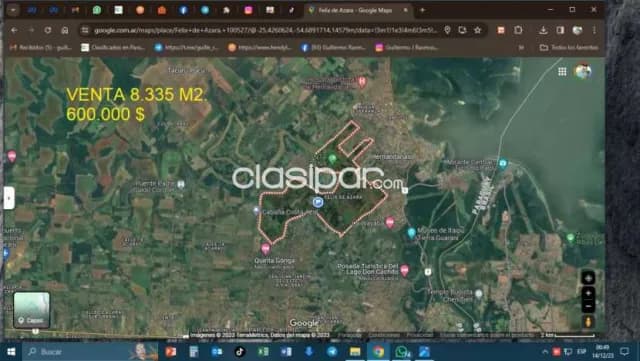Show hidden system tray icons
This screenshot has height=361, width=640.
pos(545,352)
